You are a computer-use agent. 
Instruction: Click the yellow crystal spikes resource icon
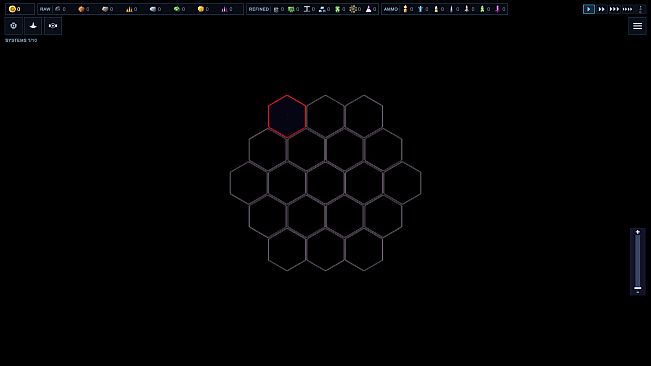pyautogui.click(x=129, y=9)
